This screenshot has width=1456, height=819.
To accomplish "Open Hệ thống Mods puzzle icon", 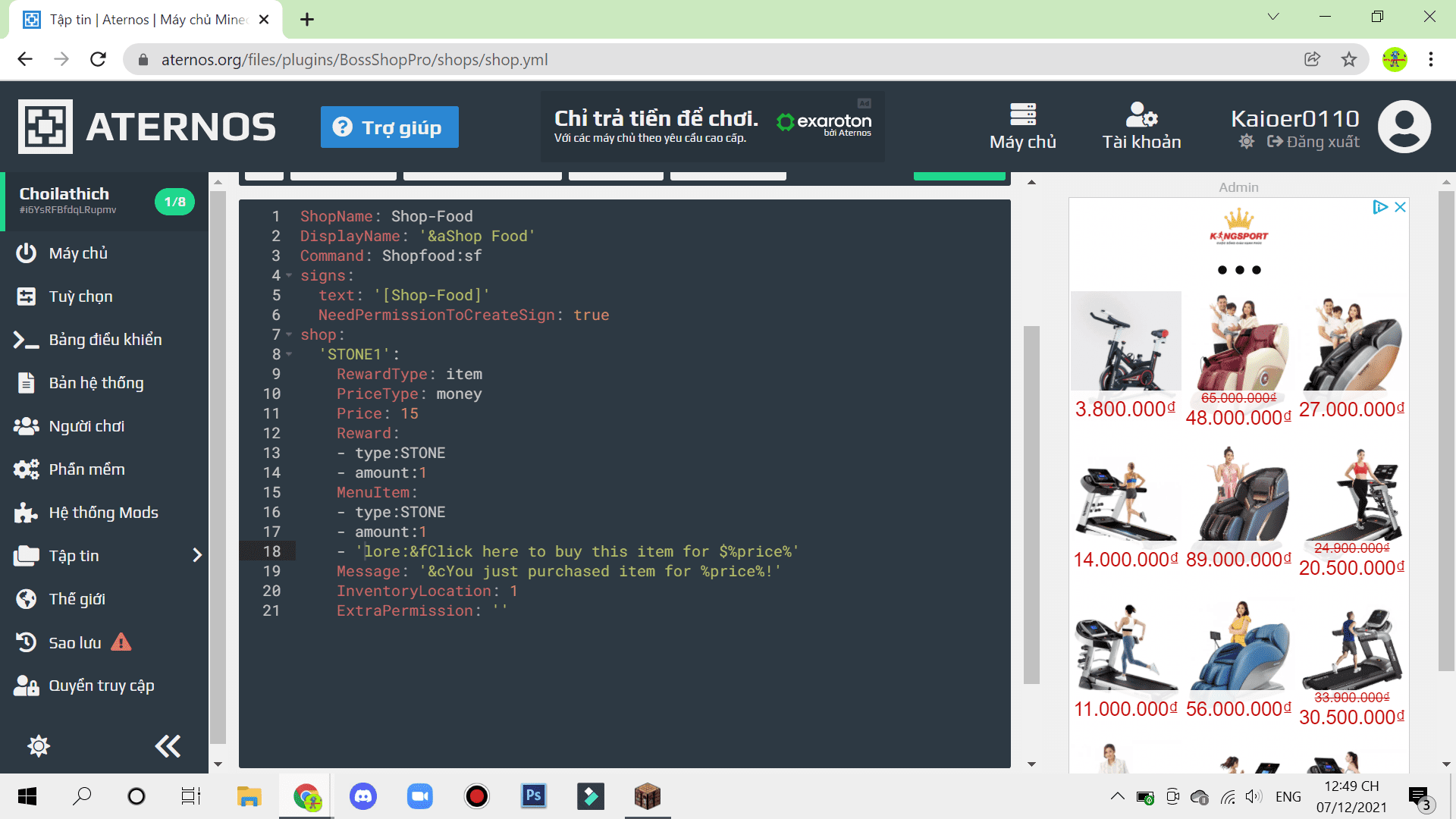I will (26, 513).
